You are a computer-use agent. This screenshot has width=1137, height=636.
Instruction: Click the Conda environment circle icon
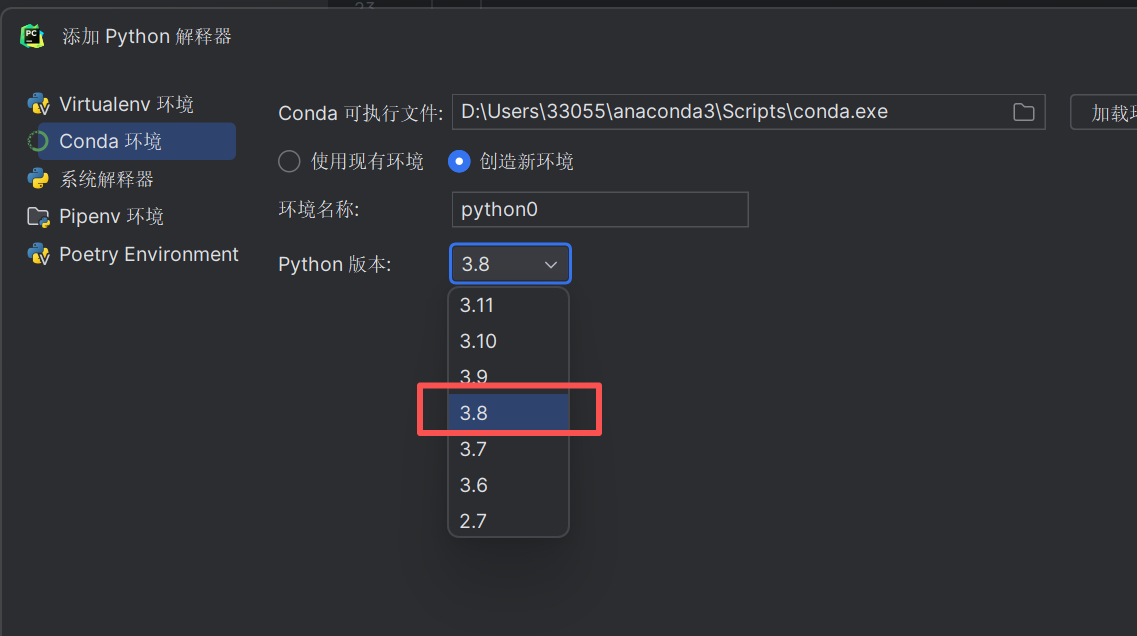coord(38,141)
